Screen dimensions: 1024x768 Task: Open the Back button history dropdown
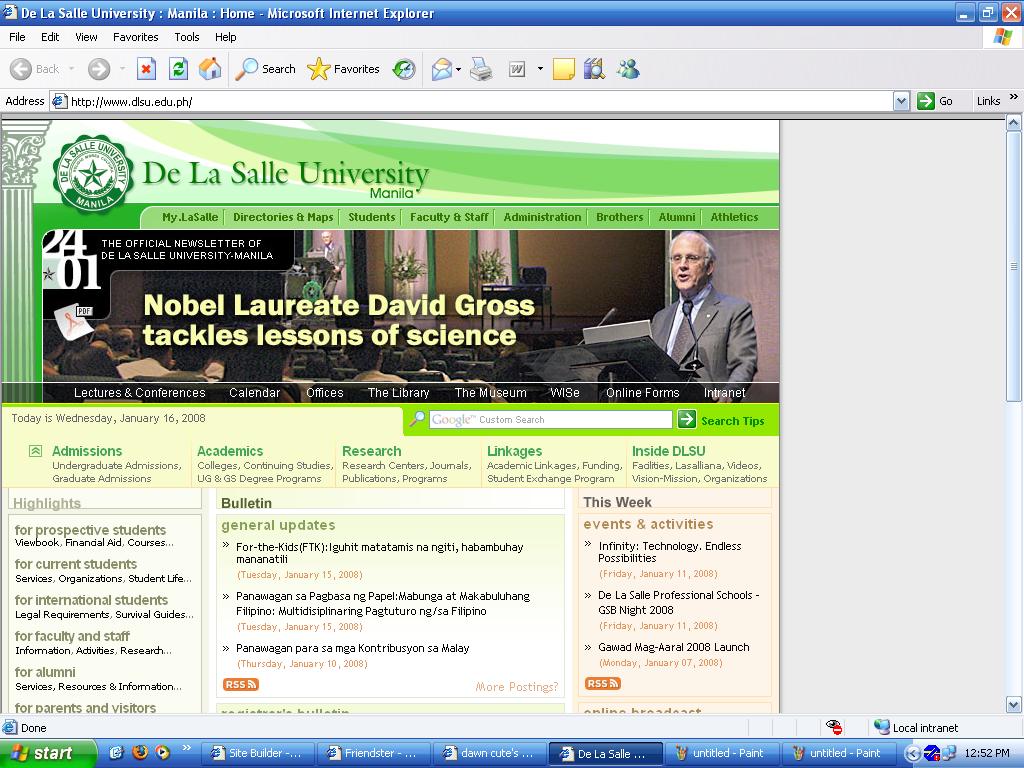tap(71, 69)
